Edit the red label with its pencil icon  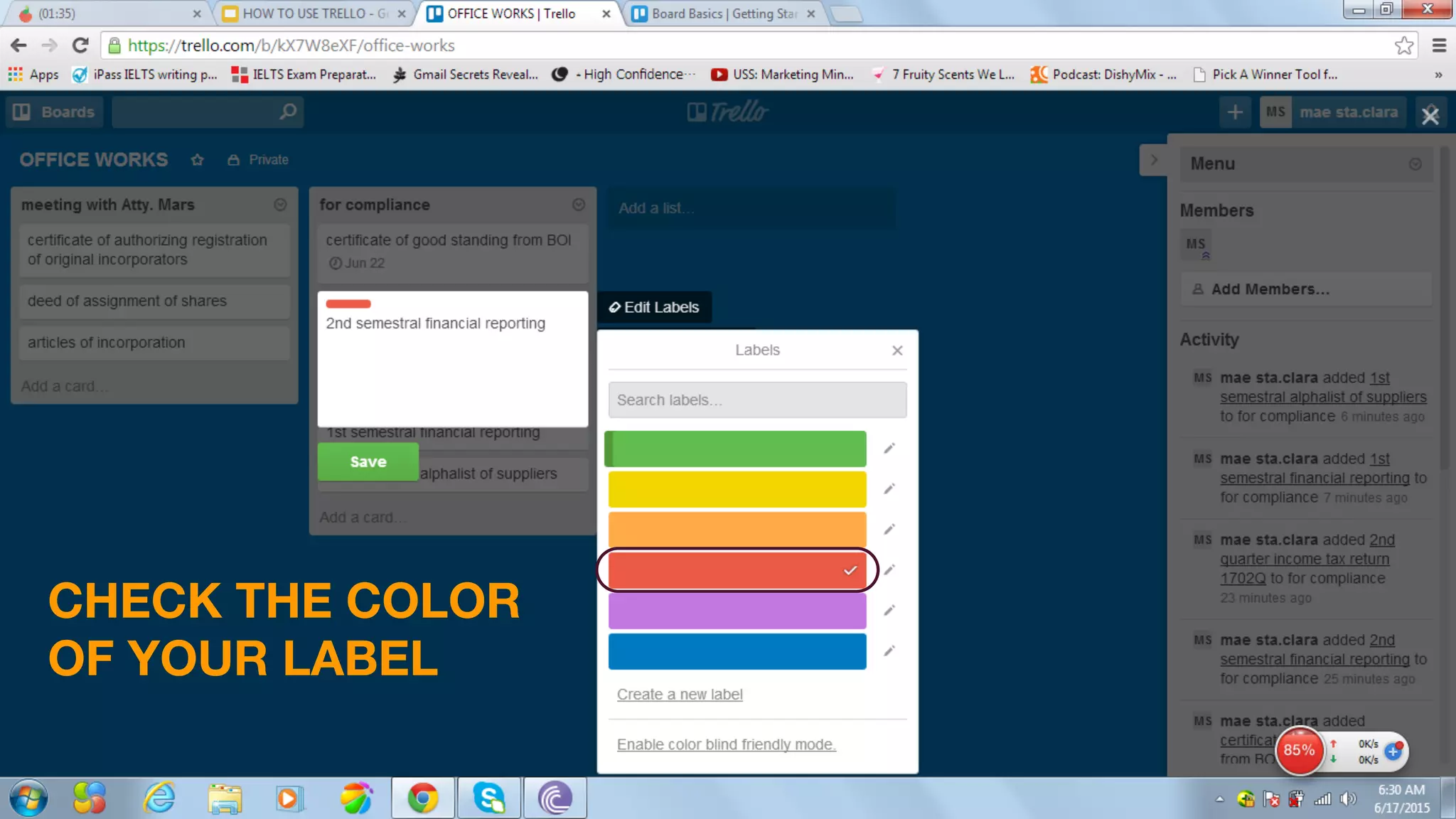889,570
